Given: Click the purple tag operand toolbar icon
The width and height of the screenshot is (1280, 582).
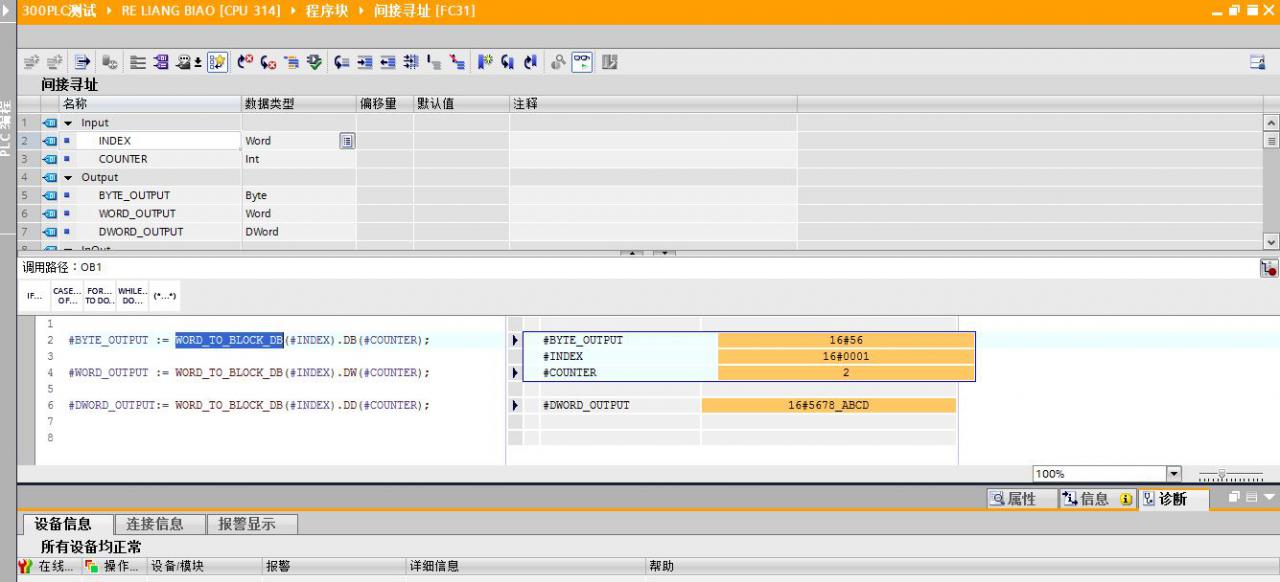Looking at the screenshot, I should coord(161,62).
